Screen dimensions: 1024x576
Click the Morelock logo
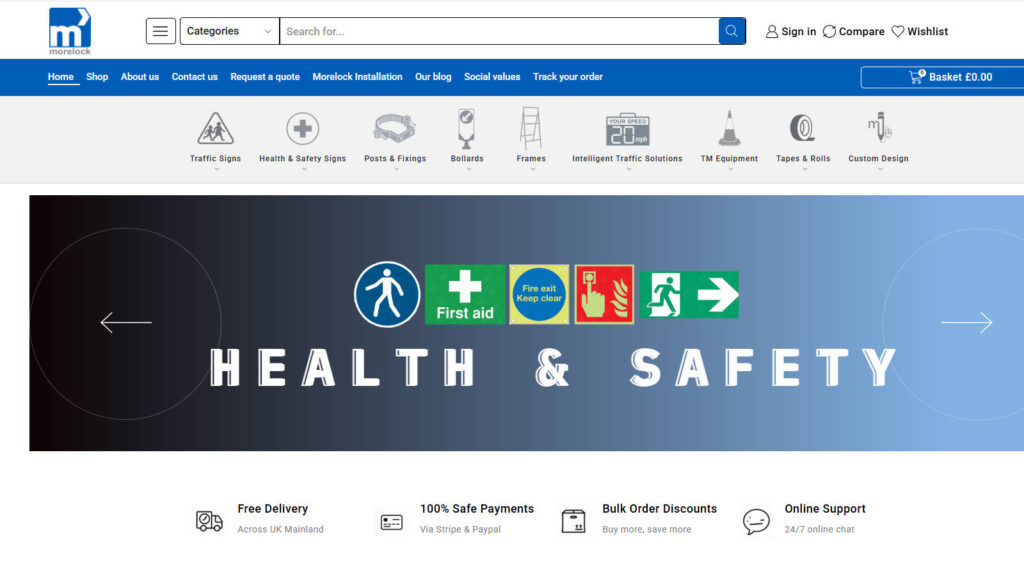point(69,30)
